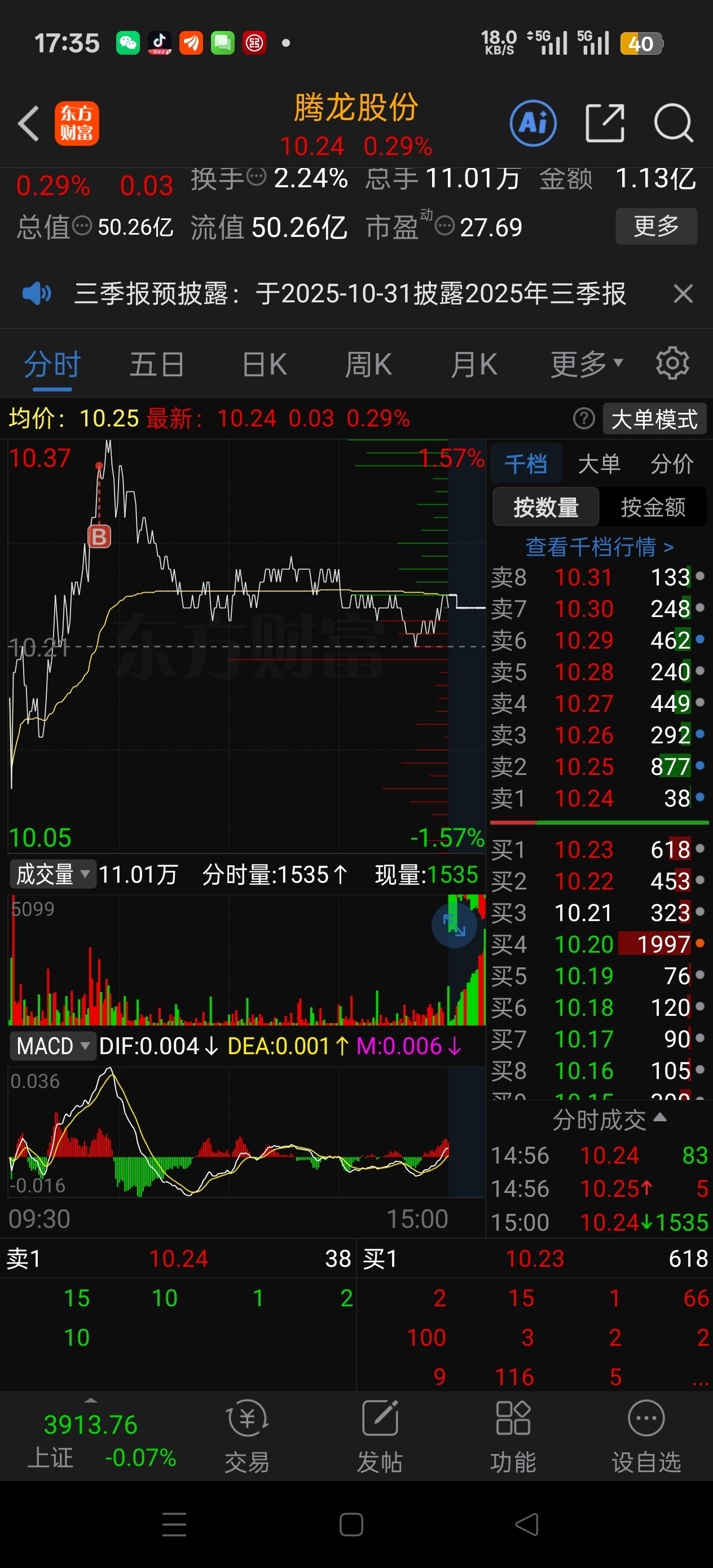Tap the 市盈 info icon
The height and width of the screenshot is (1568, 713).
[444, 226]
